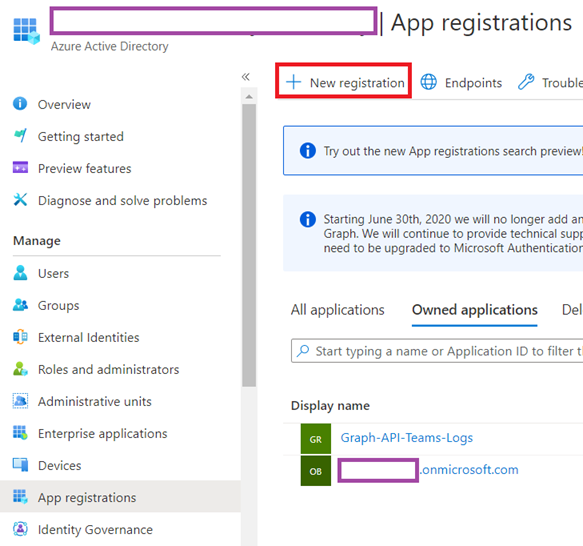This screenshot has height=546, width=583.
Task: Select Owned applications tab
Action: coord(474,309)
